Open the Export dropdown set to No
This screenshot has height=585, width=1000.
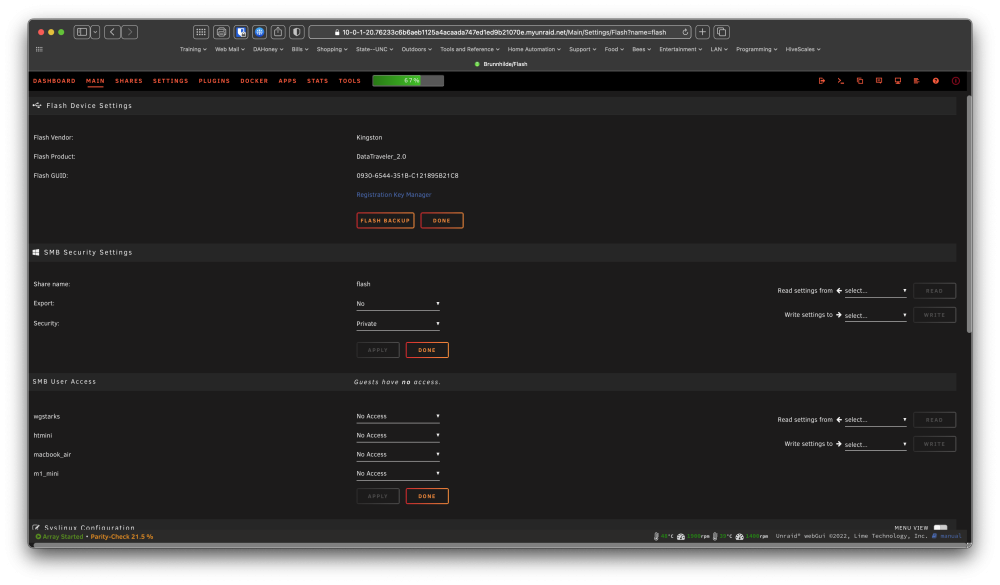click(398, 304)
